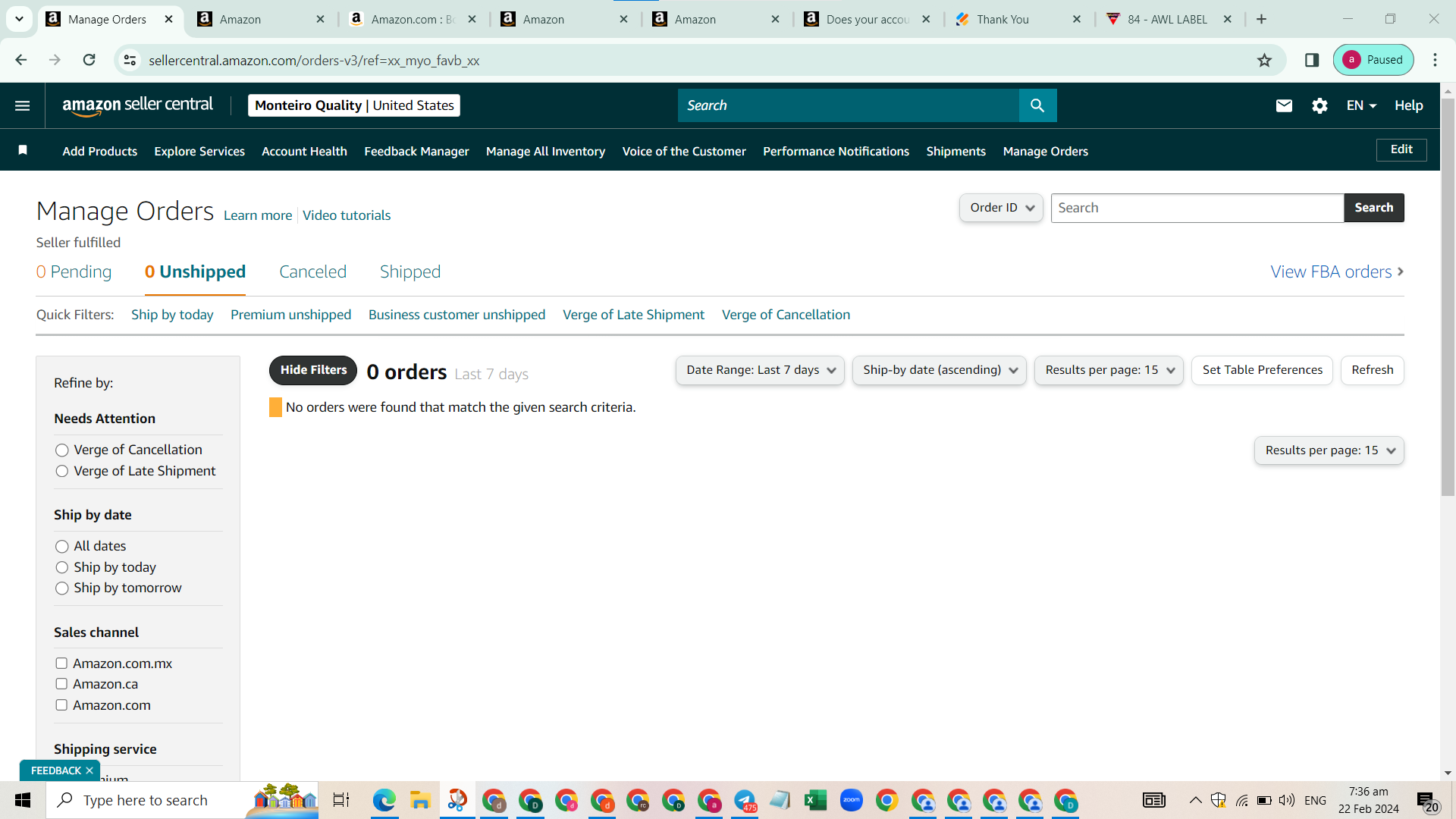Open Task View on the taskbar

(341, 800)
